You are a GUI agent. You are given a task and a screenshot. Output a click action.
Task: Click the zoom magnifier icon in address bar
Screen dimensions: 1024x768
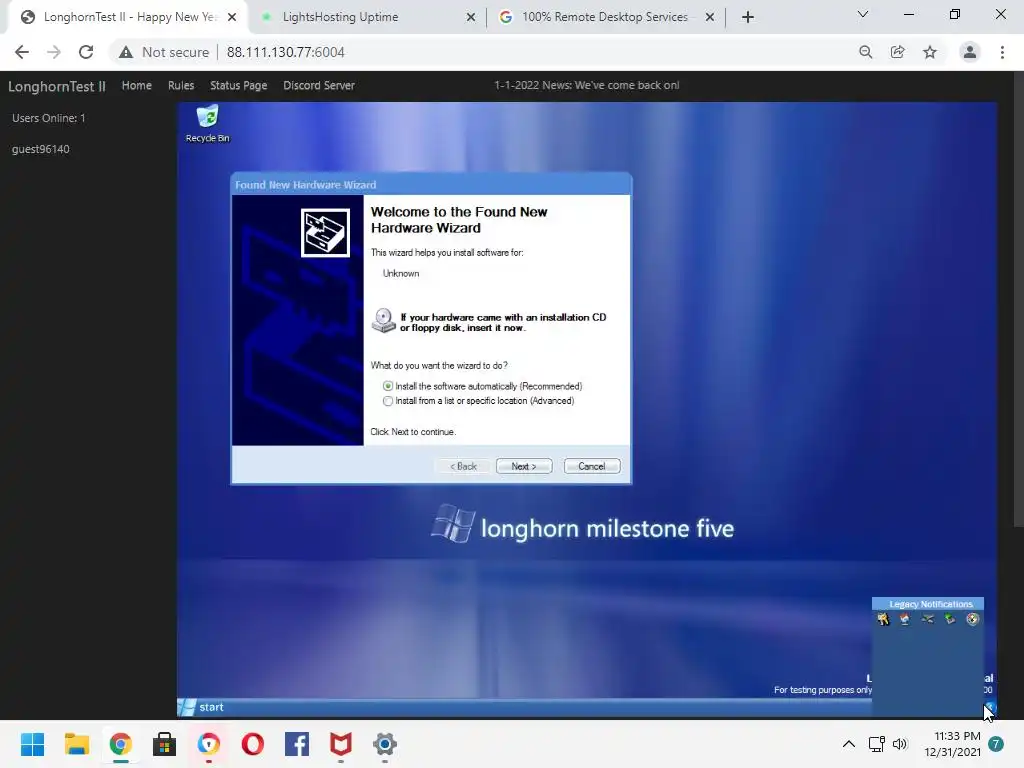click(866, 52)
